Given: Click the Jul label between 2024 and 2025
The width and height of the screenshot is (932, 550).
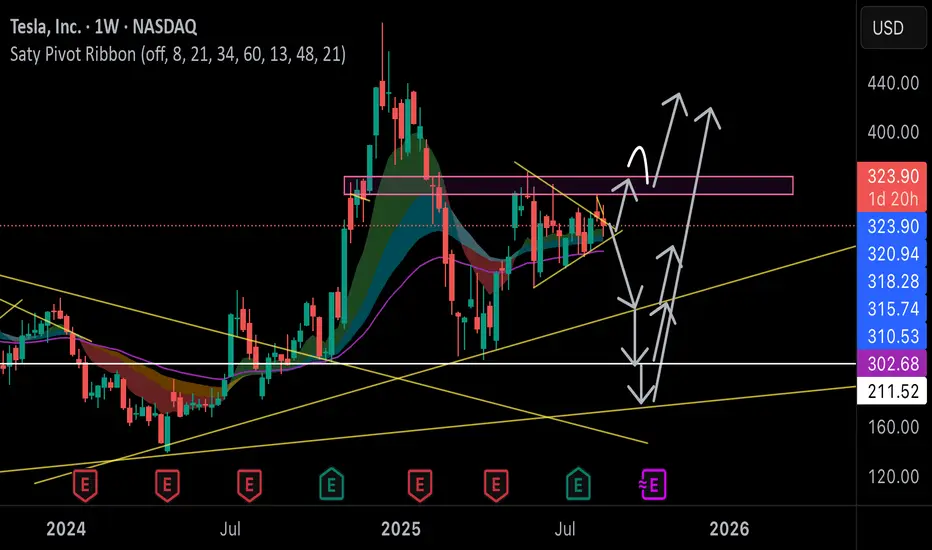Looking at the screenshot, I should pyautogui.click(x=230, y=529).
